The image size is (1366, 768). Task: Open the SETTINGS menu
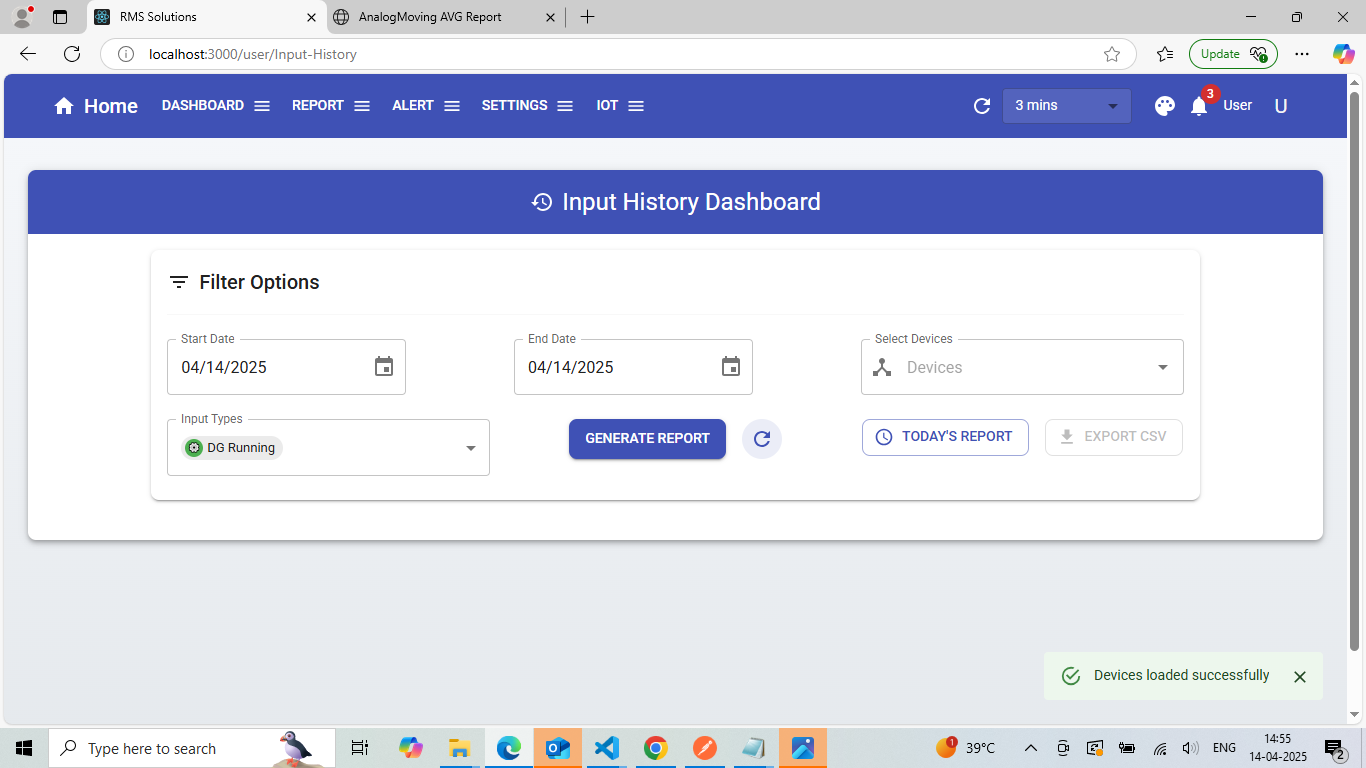(527, 106)
